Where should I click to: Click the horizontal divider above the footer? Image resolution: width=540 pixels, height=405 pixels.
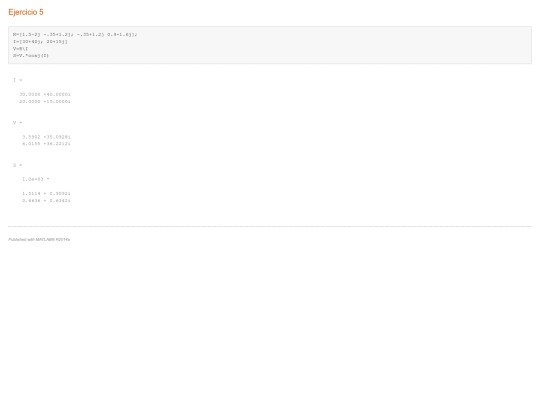click(270, 226)
